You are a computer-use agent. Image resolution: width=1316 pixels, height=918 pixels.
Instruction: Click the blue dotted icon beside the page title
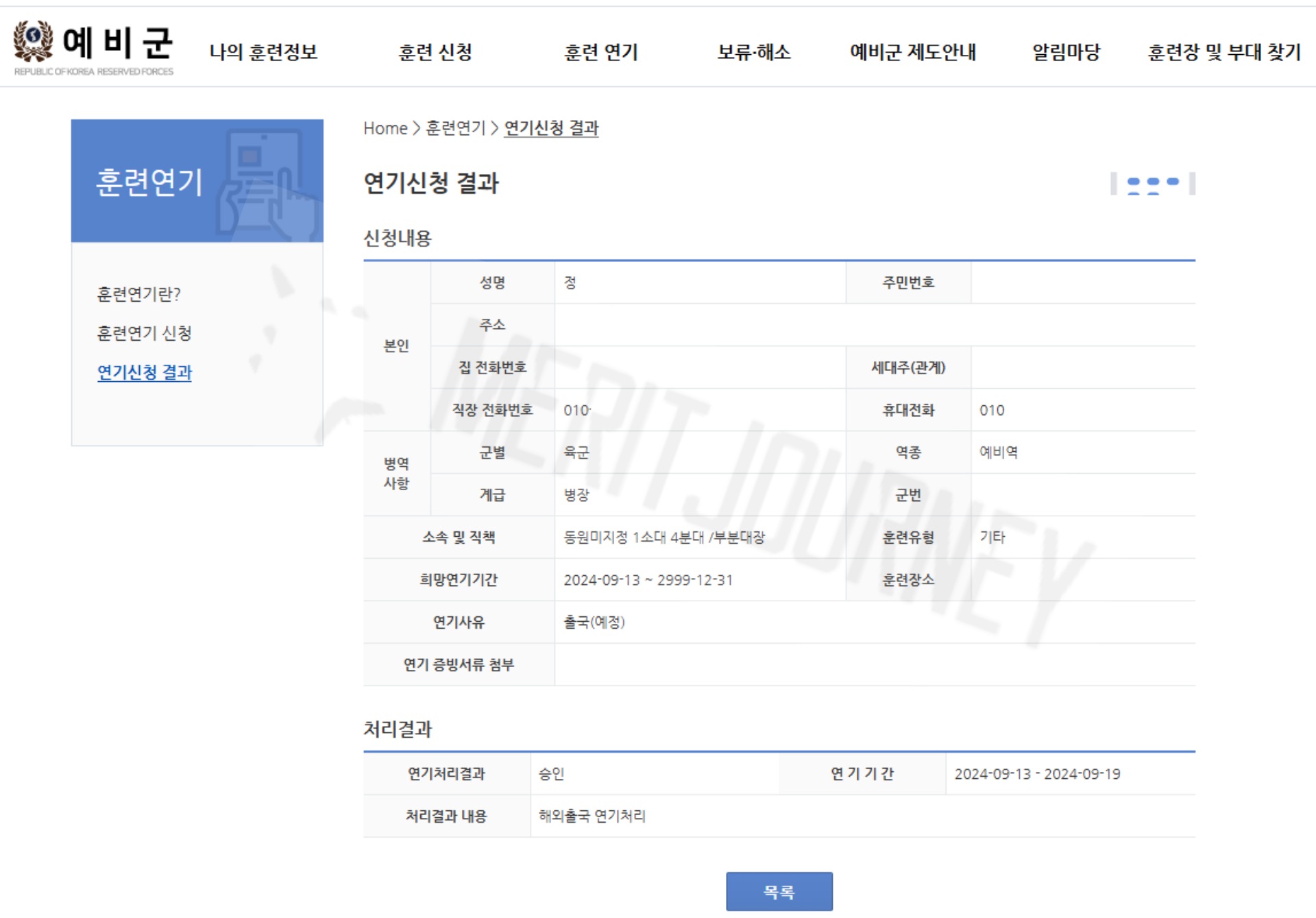coord(1153,184)
